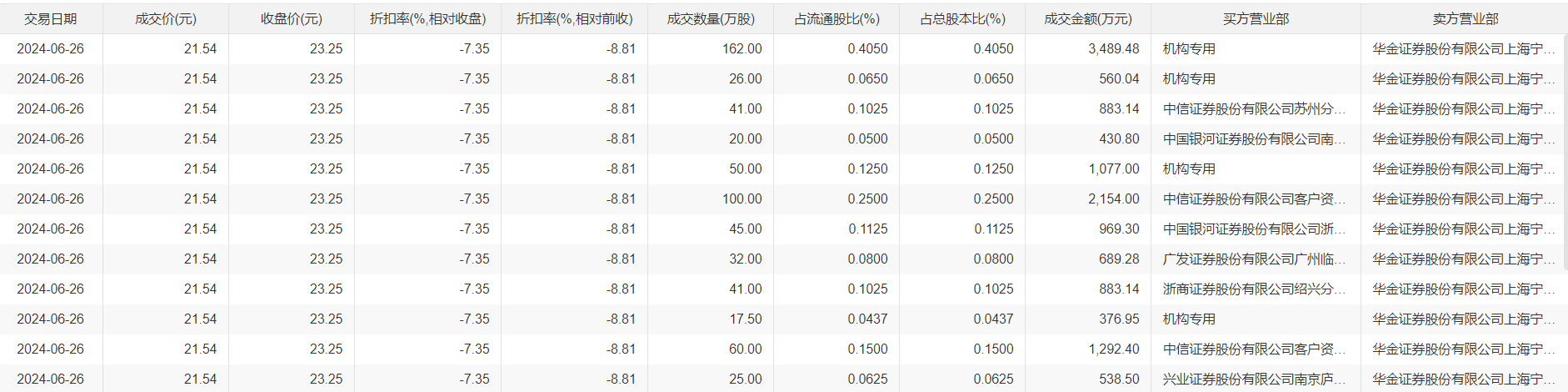
Task: Click the 折扣率(%,相对收盘) header
Action: click(x=427, y=18)
